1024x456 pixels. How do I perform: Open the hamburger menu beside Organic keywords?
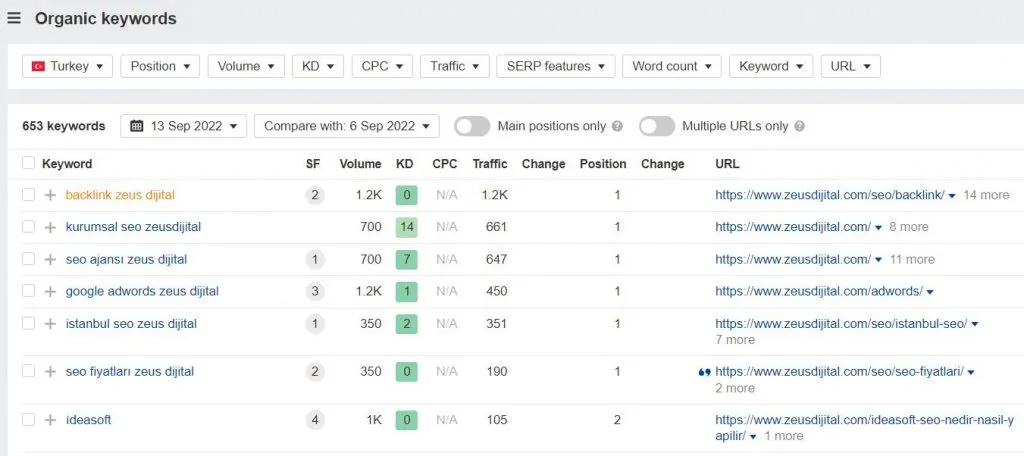(14, 18)
